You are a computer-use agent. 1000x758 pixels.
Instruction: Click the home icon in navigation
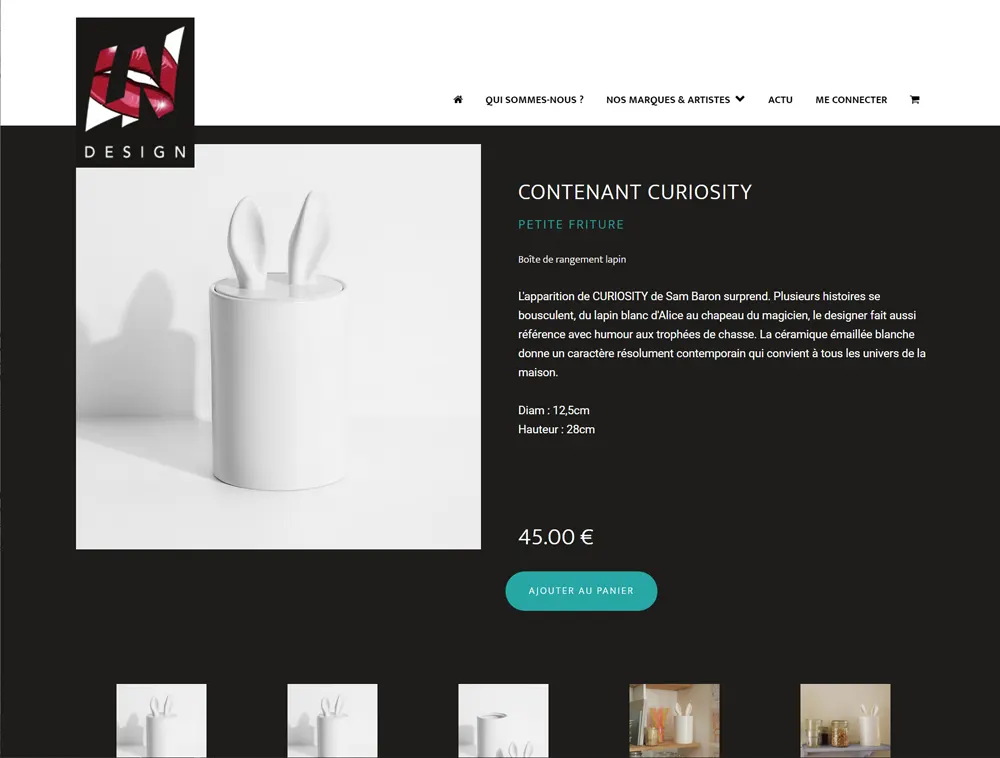click(458, 99)
